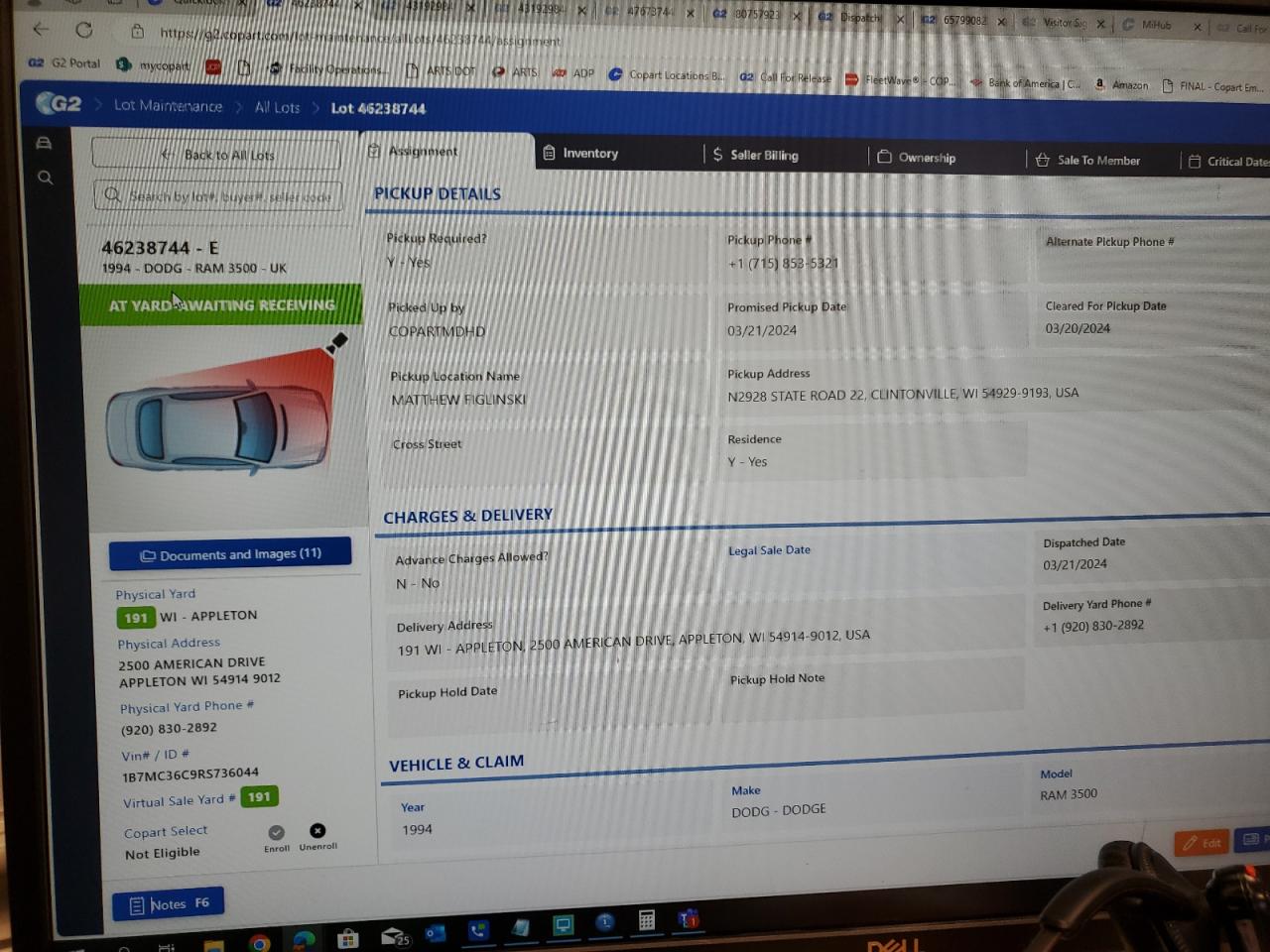Screen dimensions: 1270x952
Task: Open the ADP bookmark
Action: click(573, 72)
